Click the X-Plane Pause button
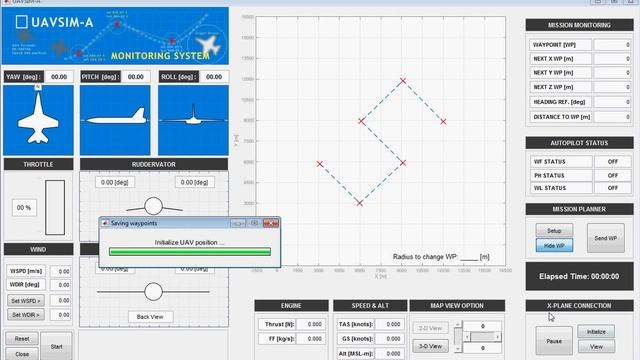Screen dimensions: 640x360 [554, 341]
